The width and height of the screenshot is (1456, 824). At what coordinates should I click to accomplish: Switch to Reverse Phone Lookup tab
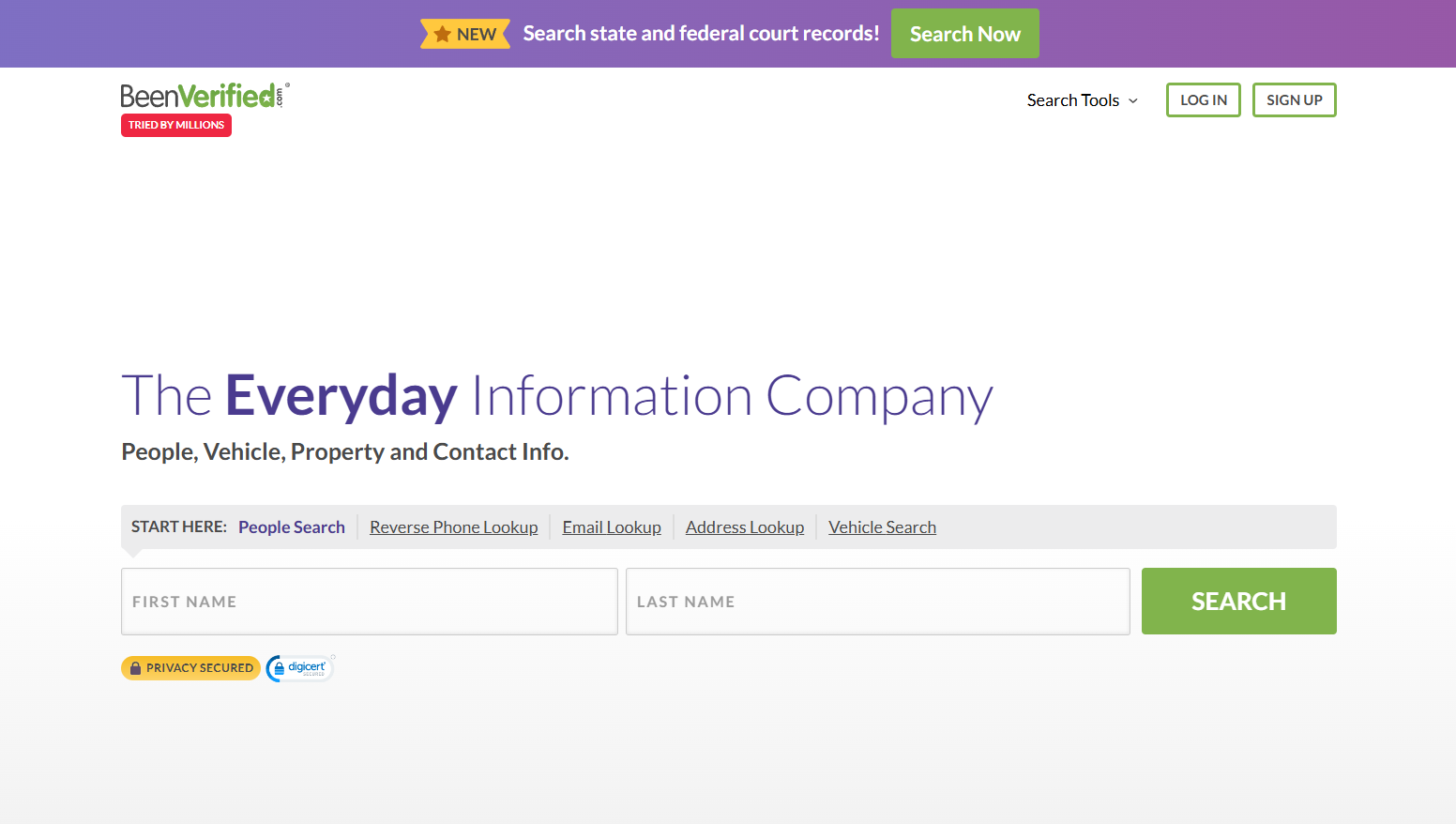(x=454, y=527)
